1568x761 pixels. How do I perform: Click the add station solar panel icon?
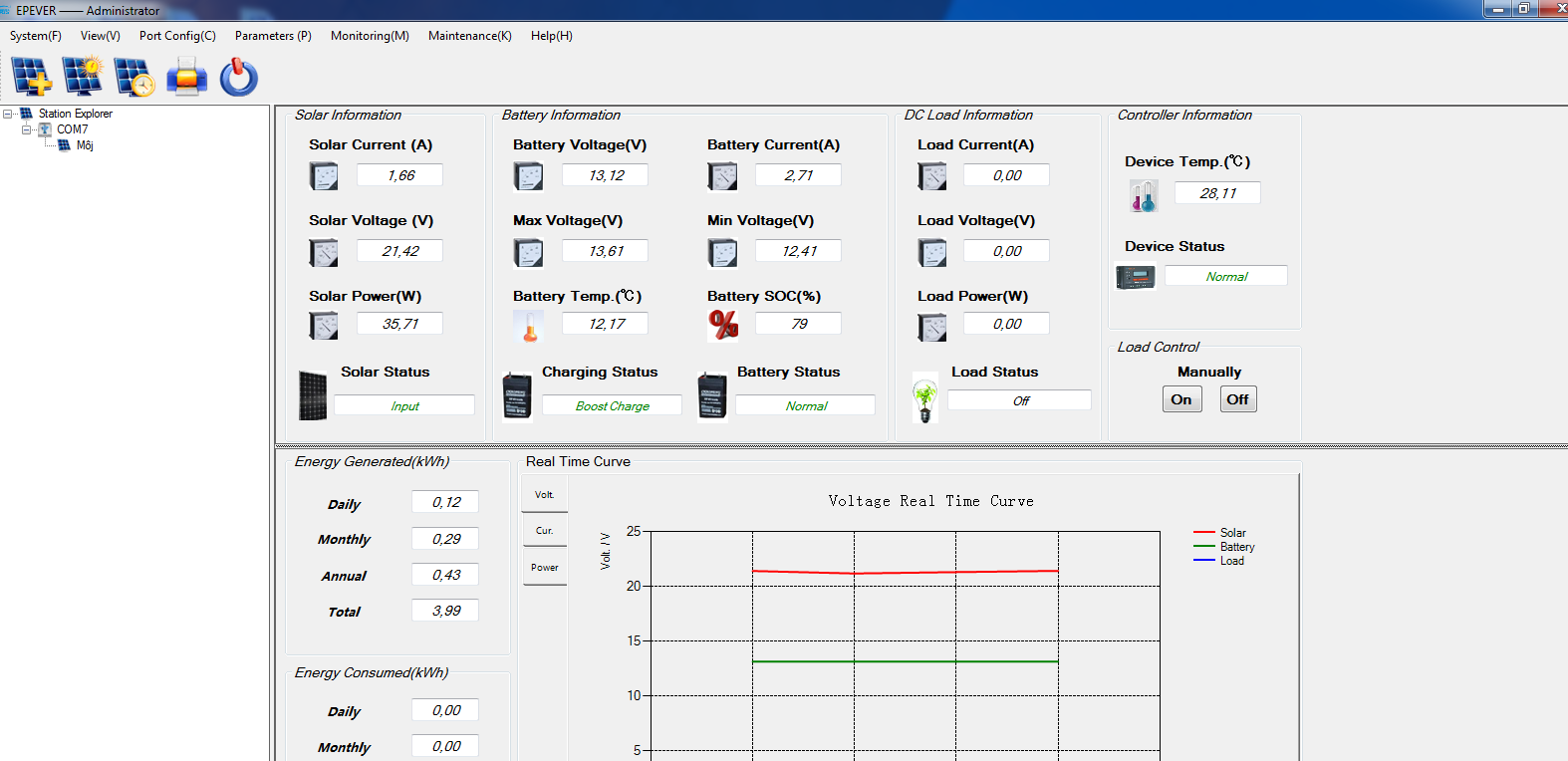(31, 77)
